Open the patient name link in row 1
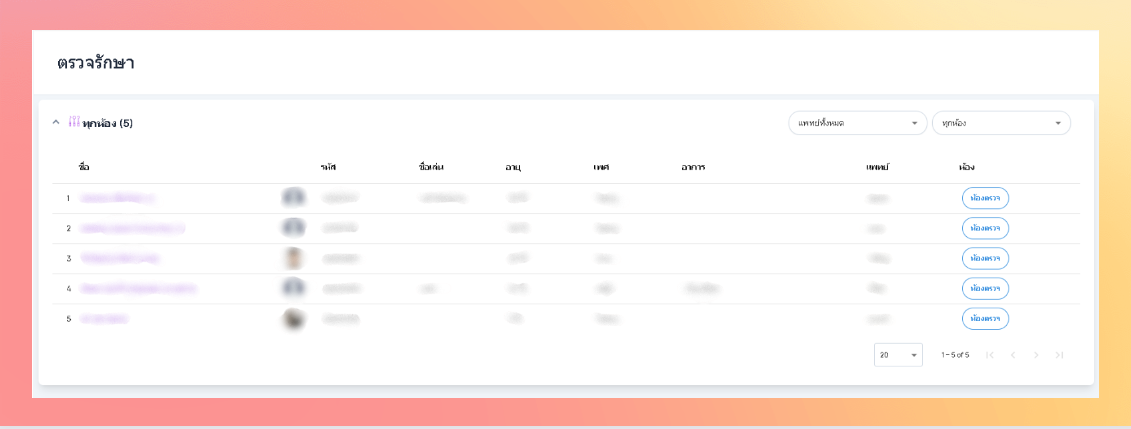Image resolution: width=1131 pixels, height=429 pixels. tap(118, 198)
